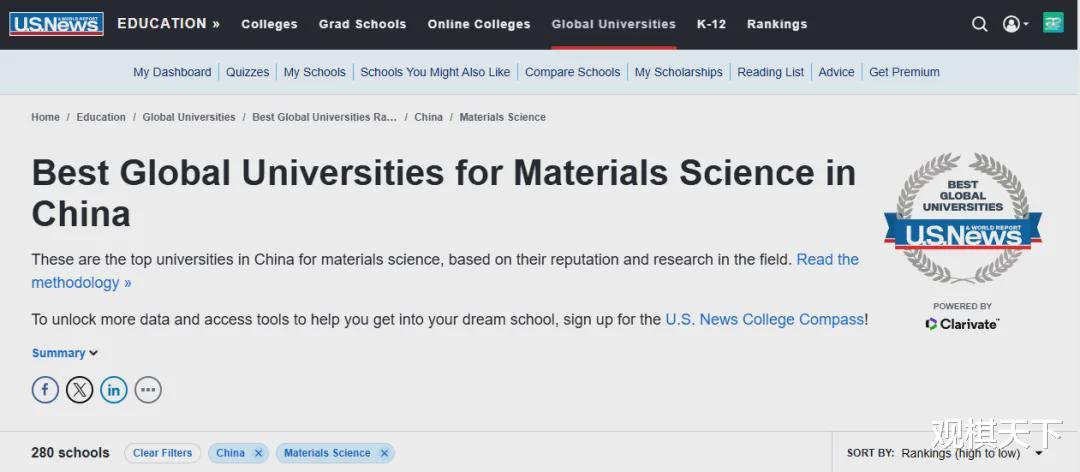Share page on Facebook
This screenshot has height=472, width=1080.
tap(45, 390)
